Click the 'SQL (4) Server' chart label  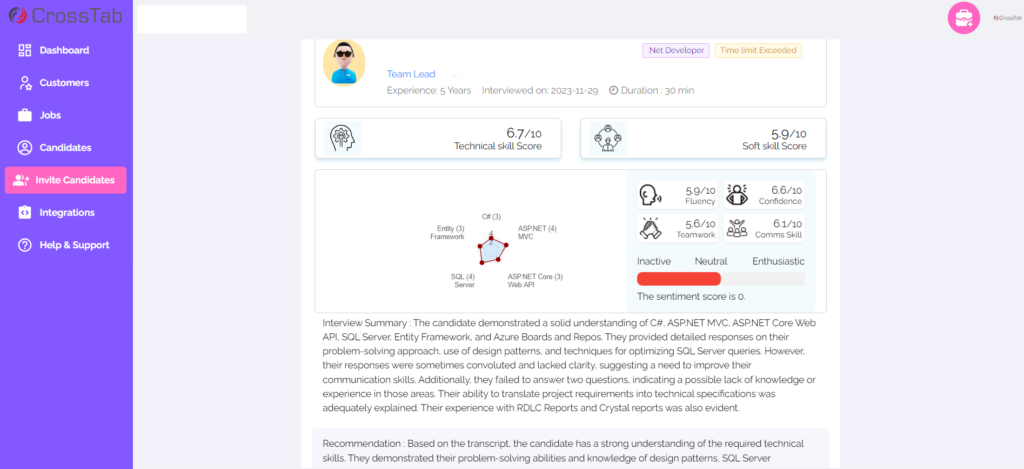(x=463, y=280)
